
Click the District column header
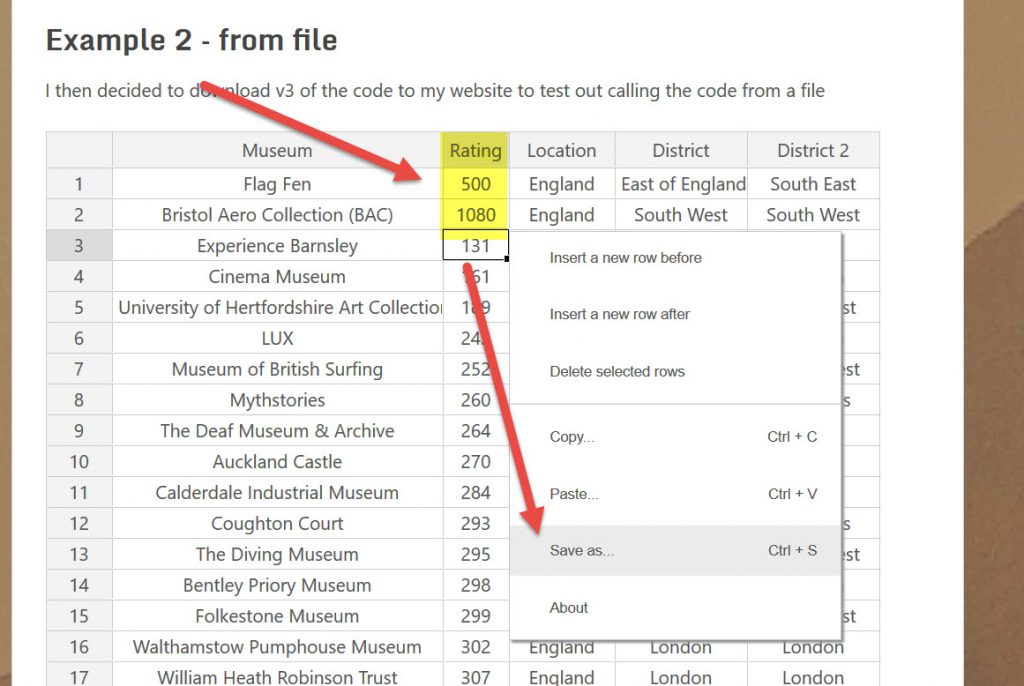680,151
